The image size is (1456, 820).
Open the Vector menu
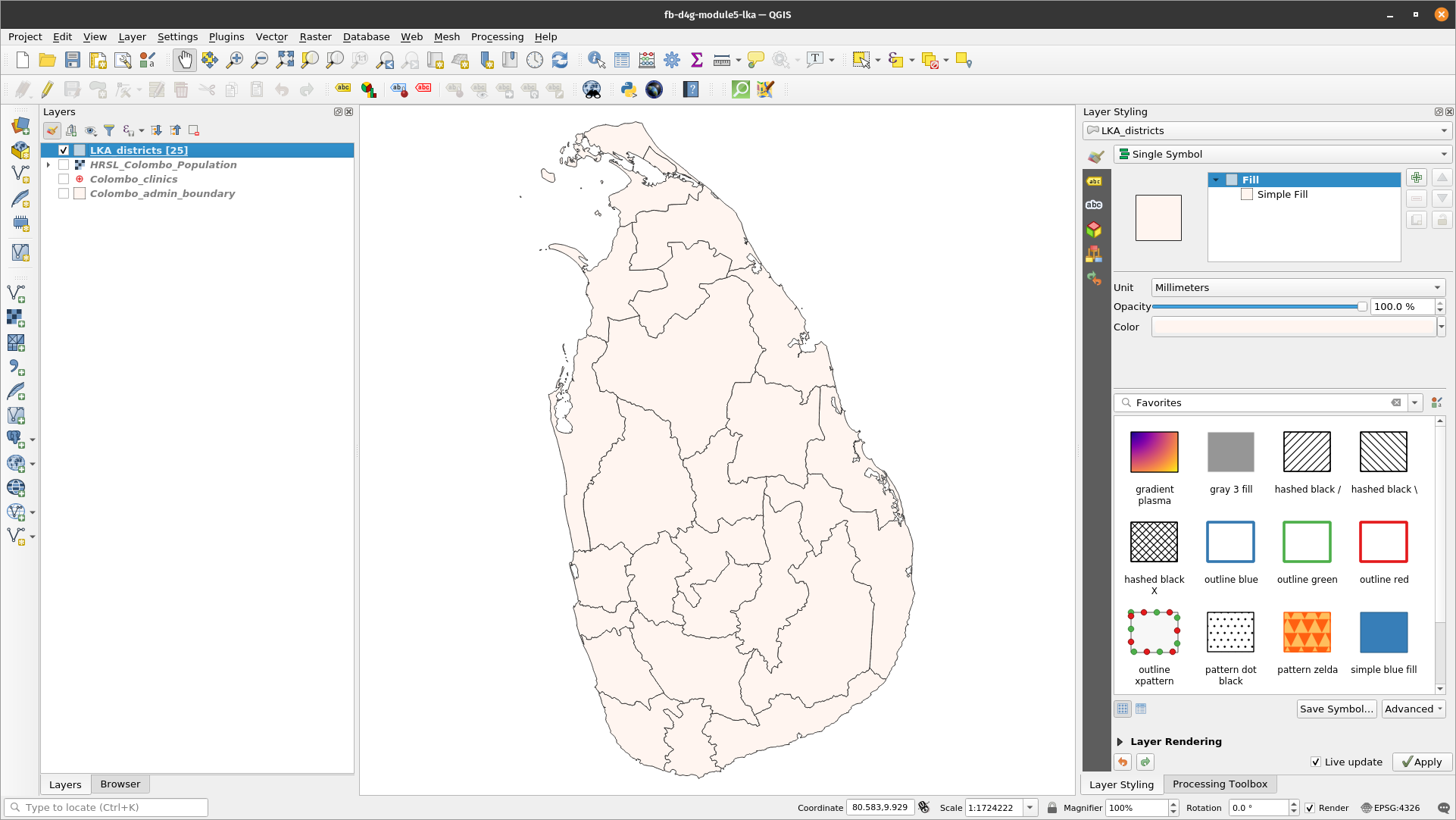[271, 37]
